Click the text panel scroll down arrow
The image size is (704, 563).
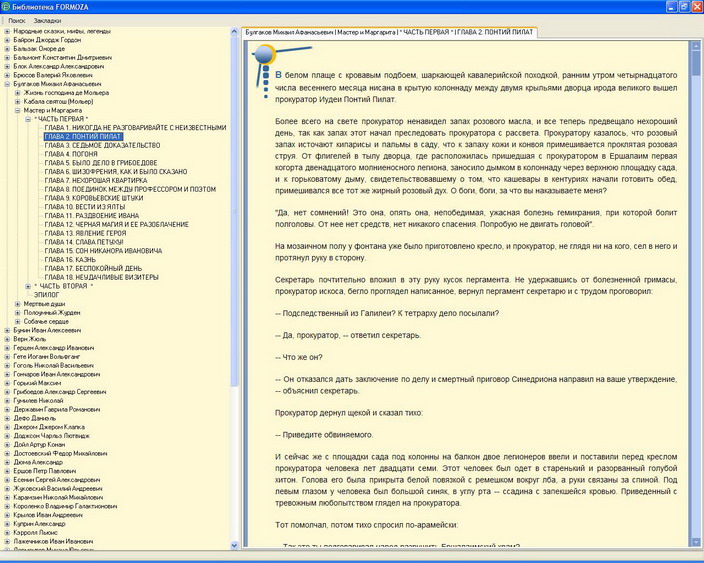point(696,541)
